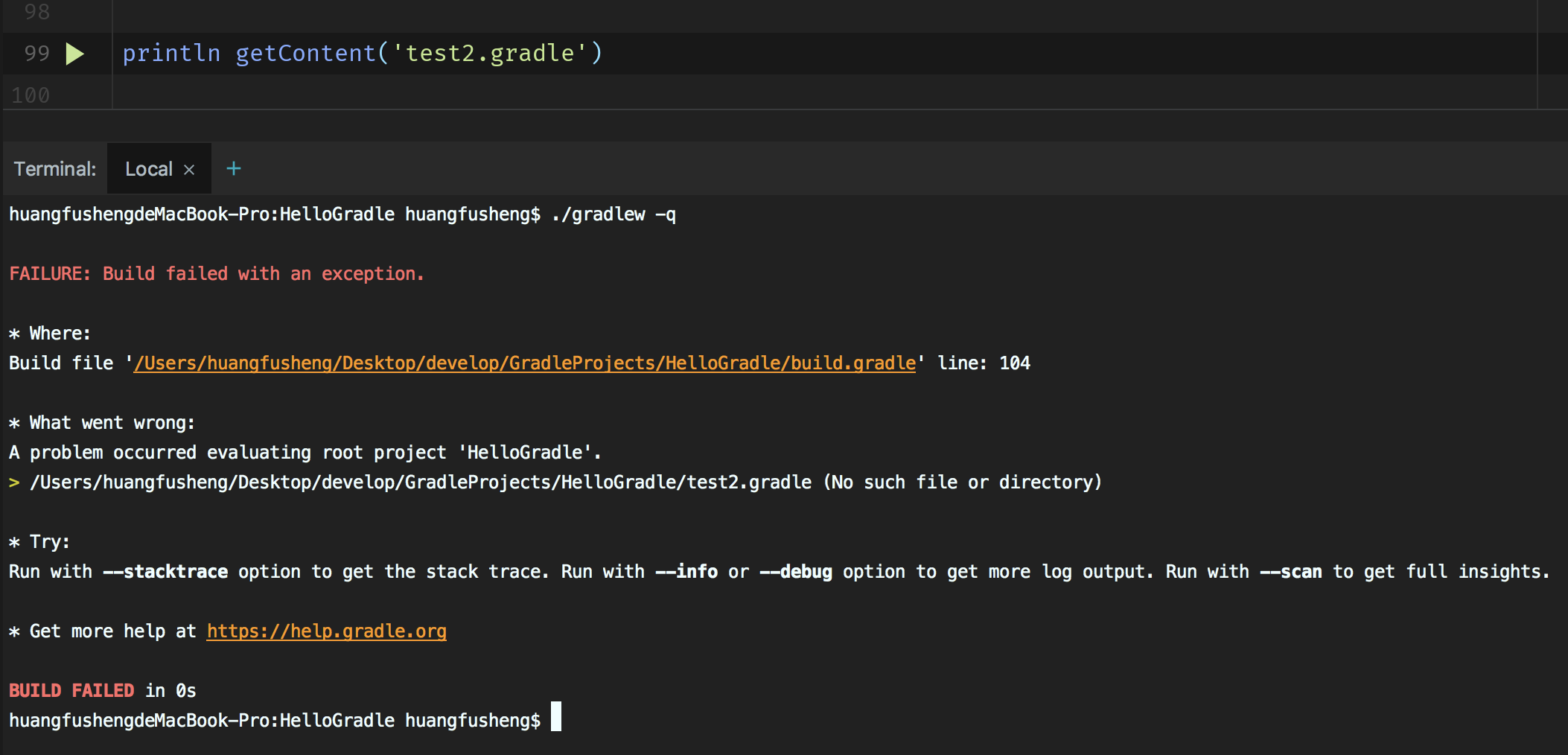
Task: Place cursor on println getContent code line
Action: (x=363, y=54)
